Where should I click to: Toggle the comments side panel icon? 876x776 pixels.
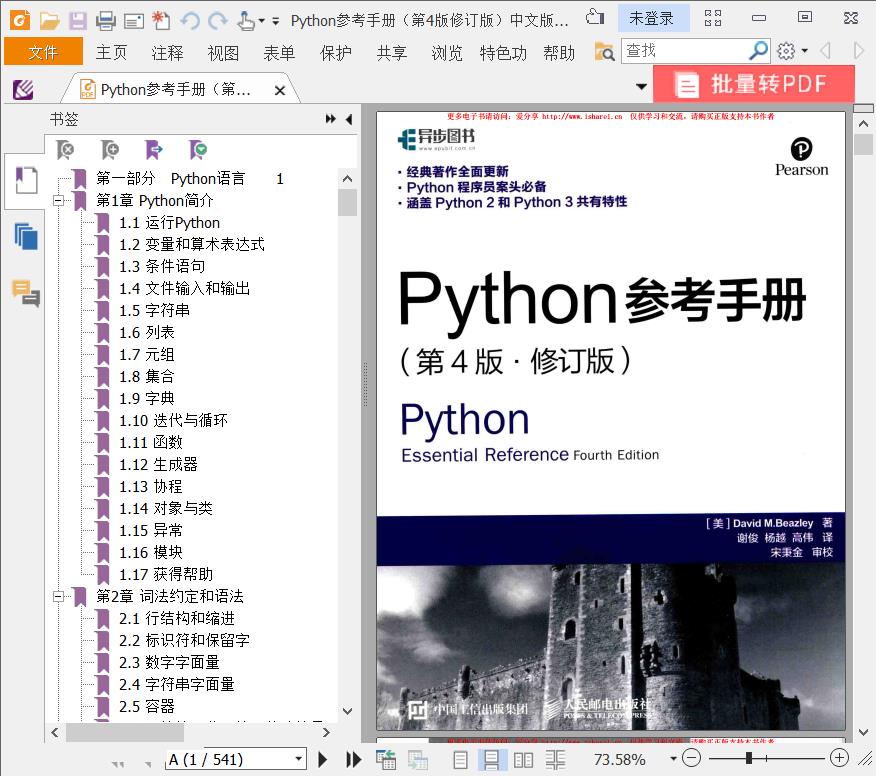[26, 293]
